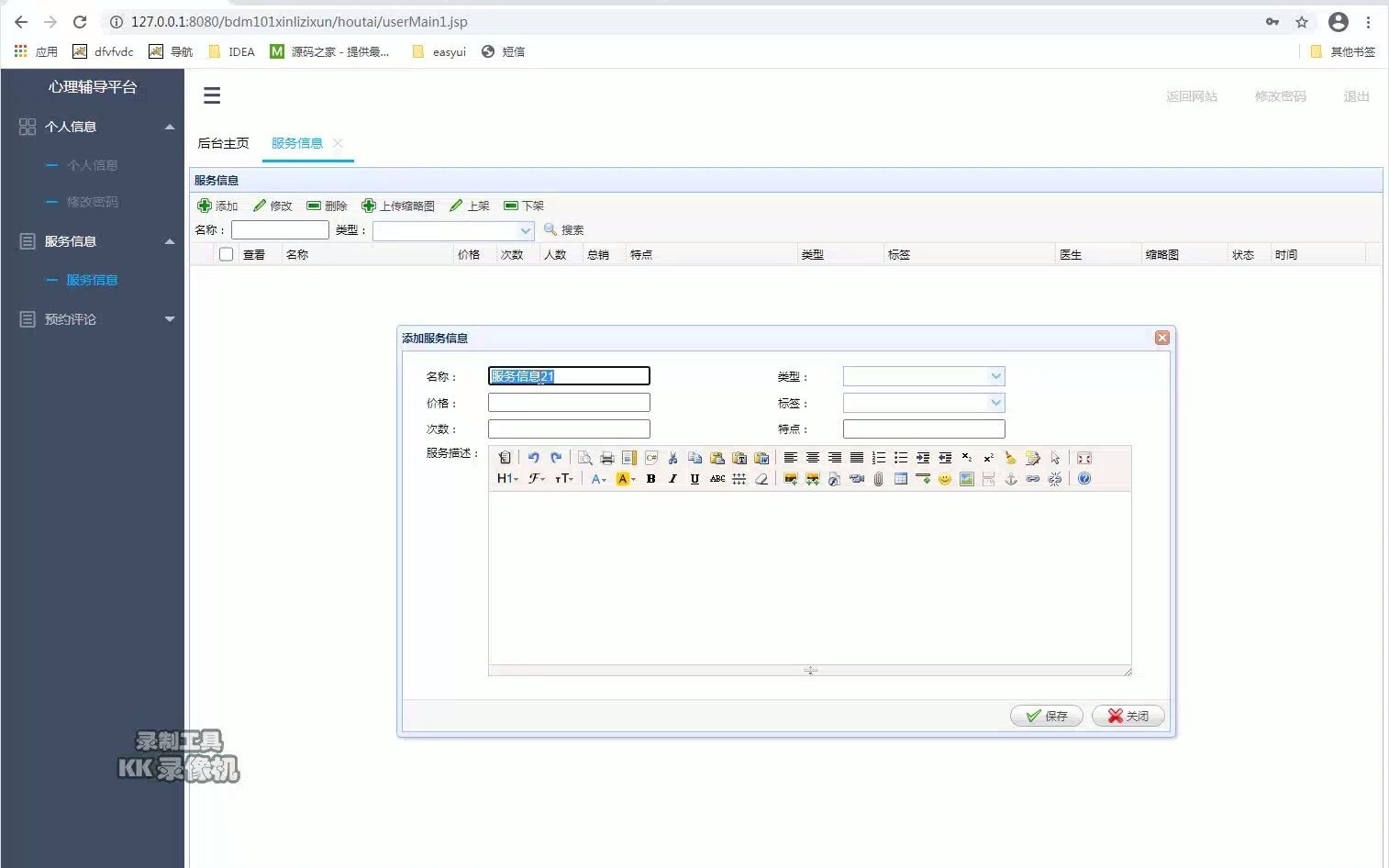The image size is (1389, 868).
Task: Focus the 价格 input field
Action: (569, 403)
